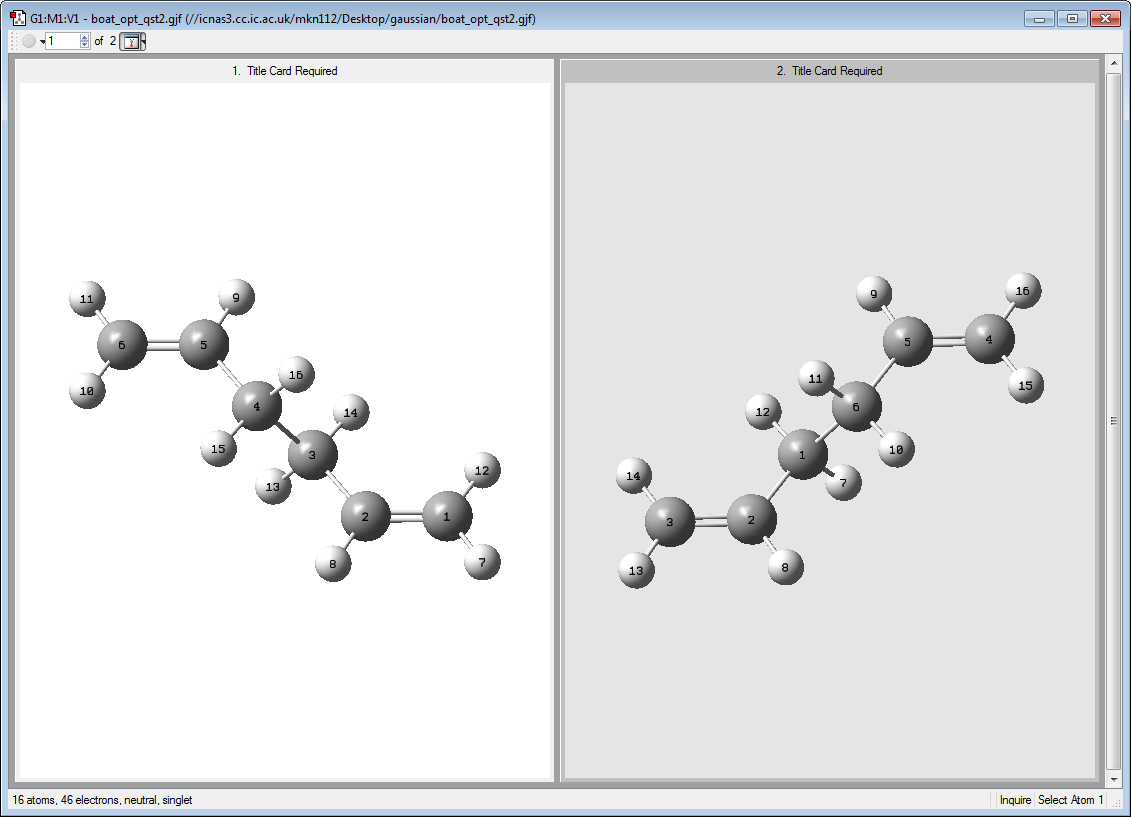The width and height of the screenshot is (1131, 817).
Task: Select the '1. Title Card Required' panel header
Action: tap(284, 71)
